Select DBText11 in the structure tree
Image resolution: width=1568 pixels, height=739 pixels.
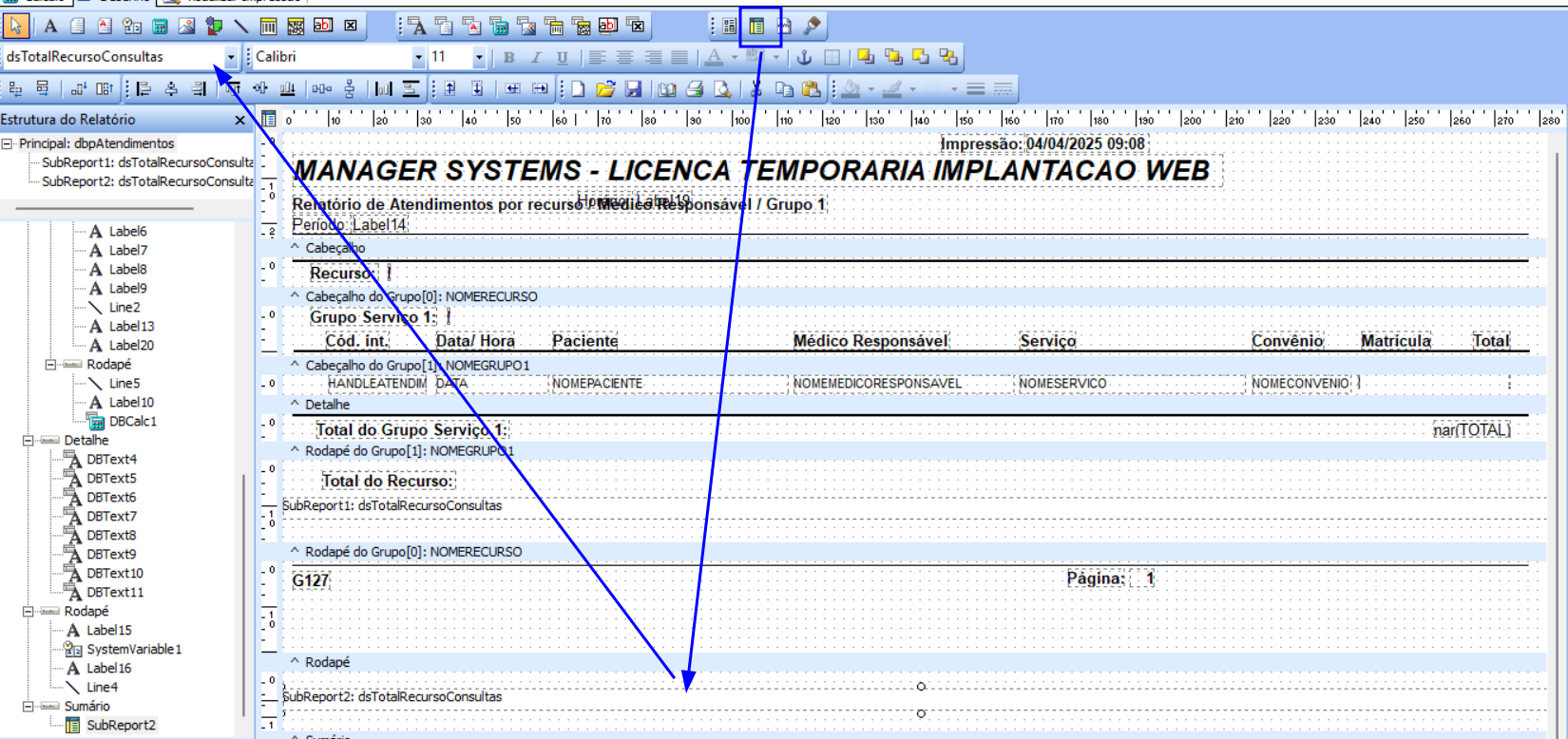pos(115,592)
